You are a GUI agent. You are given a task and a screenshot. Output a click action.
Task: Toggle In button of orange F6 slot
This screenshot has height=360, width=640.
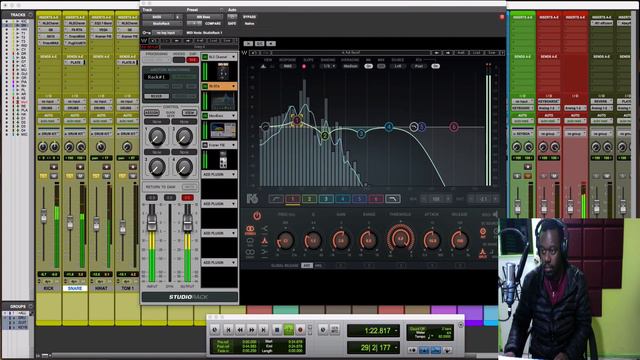[x=205, y=86]
